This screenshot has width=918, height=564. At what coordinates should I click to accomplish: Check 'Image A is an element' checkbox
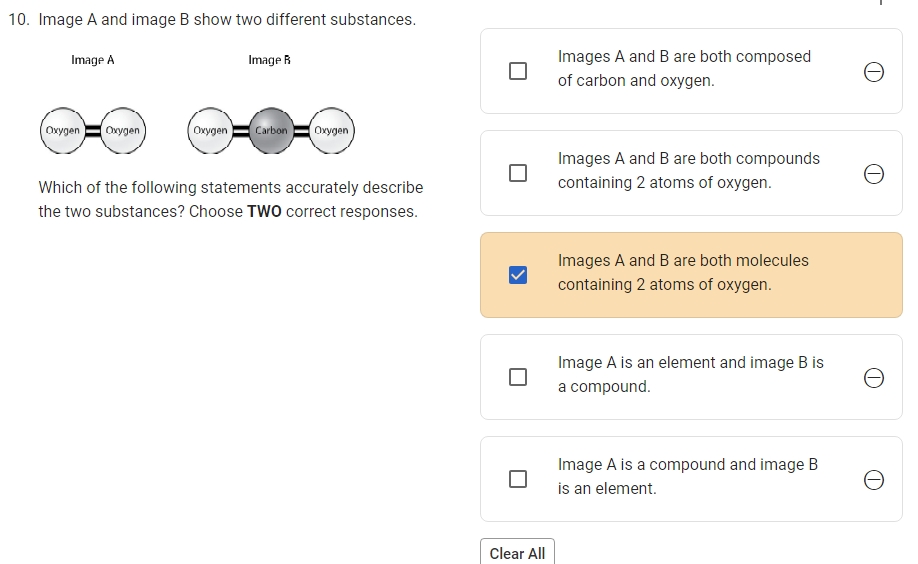[518, 377]
